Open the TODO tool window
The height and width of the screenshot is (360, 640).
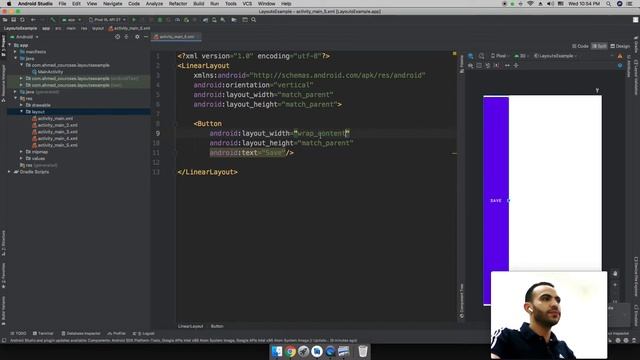(18, 333)
